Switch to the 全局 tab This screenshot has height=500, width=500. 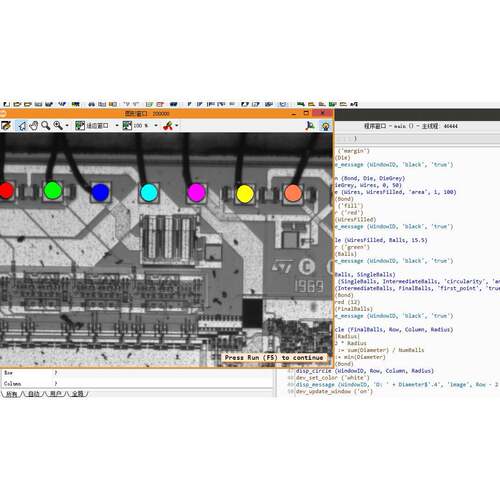pos(78,394)
